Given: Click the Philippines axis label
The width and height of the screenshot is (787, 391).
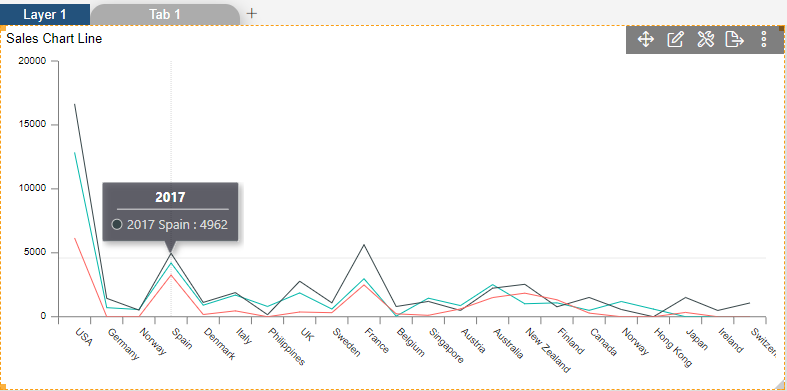Looking at the screenshot, I should (286, 346).
